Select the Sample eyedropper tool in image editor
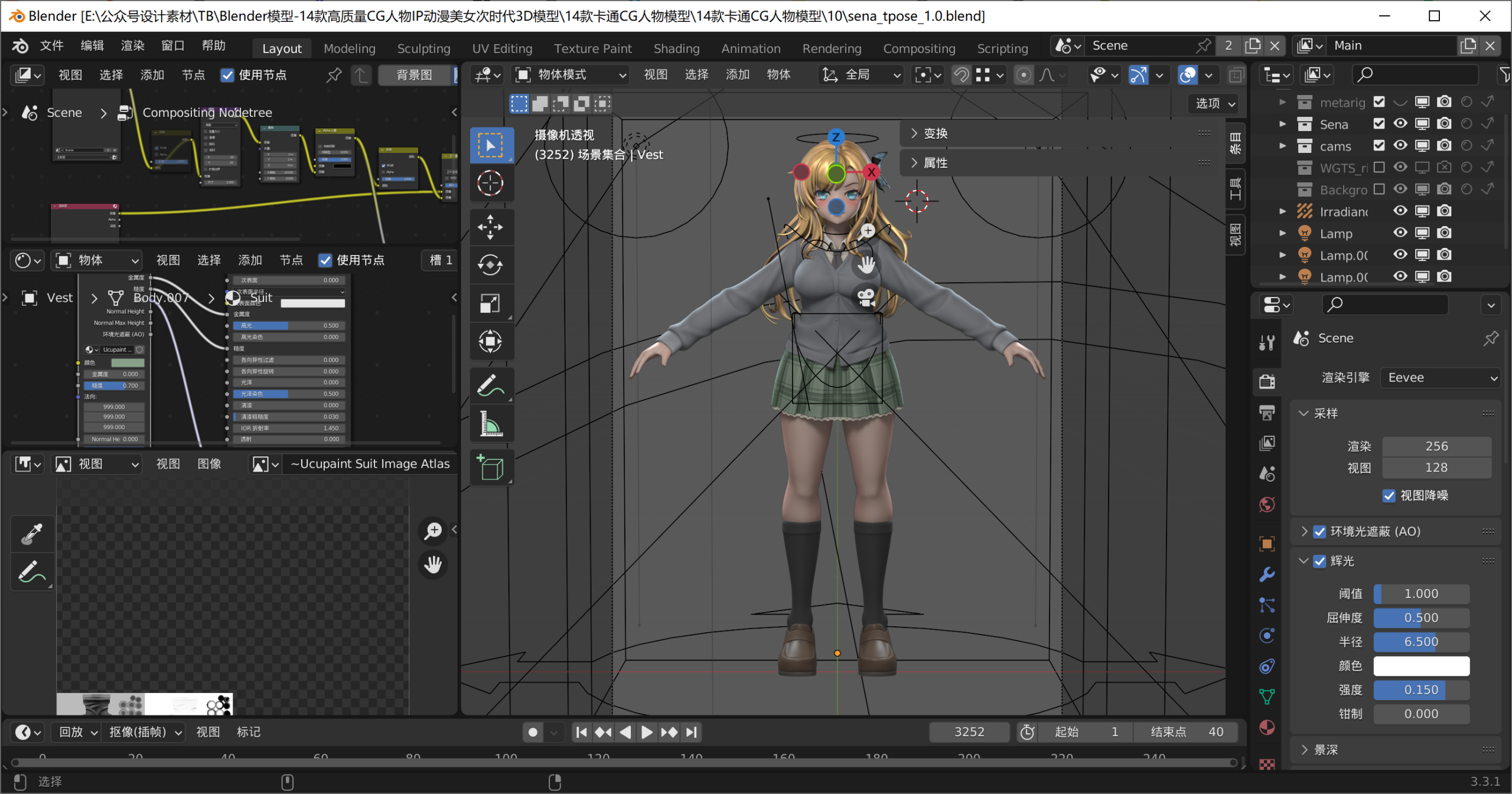This screenshot has height=794, width=1512. [32, 534]
